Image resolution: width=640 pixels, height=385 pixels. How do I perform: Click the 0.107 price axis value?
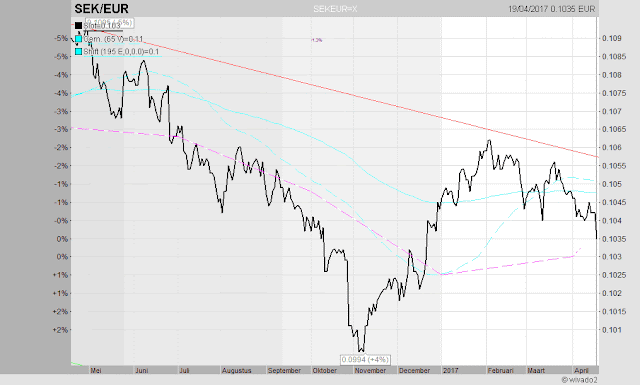612,111
